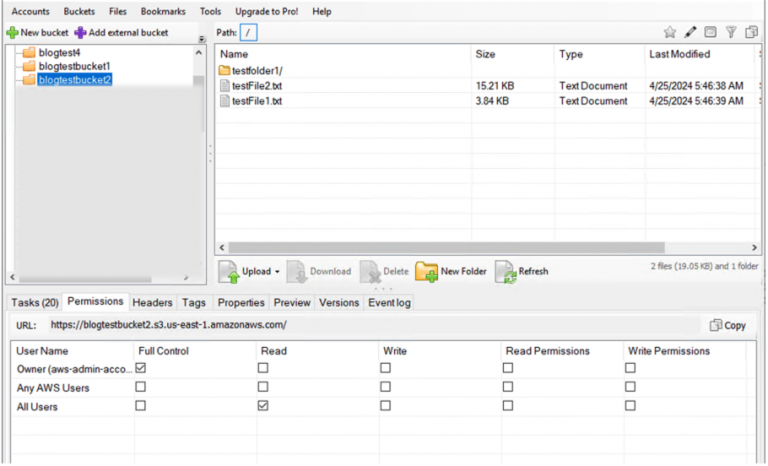Click the green New bucket plus icon
The image size is (768, 466).
[12, 33]
